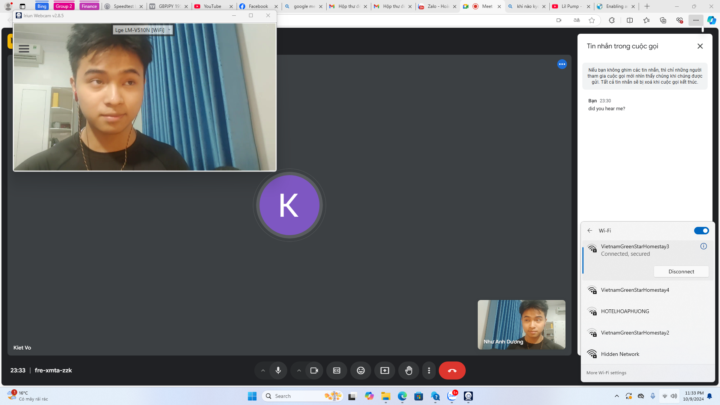
Task: Switch to the Zalo browser tab
Action: [438, 6]
